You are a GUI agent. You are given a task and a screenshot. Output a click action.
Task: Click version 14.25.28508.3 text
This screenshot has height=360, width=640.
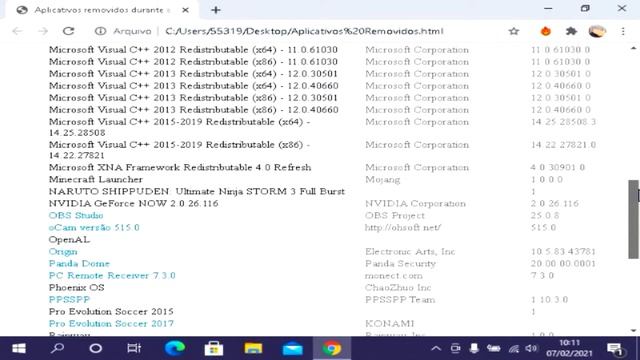(563, 122)
